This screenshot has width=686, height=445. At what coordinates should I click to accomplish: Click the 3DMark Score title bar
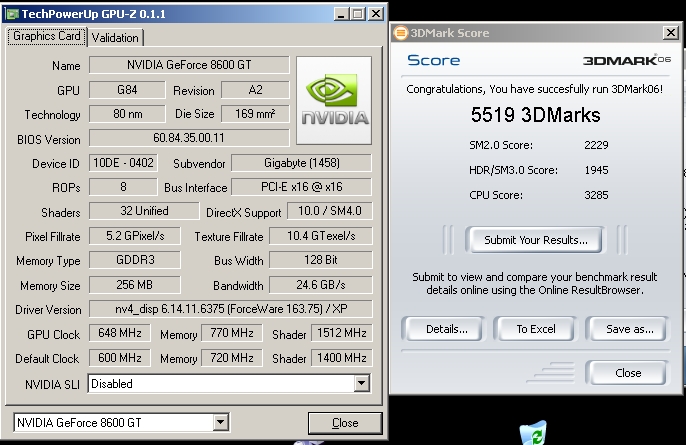pos(536,33)
